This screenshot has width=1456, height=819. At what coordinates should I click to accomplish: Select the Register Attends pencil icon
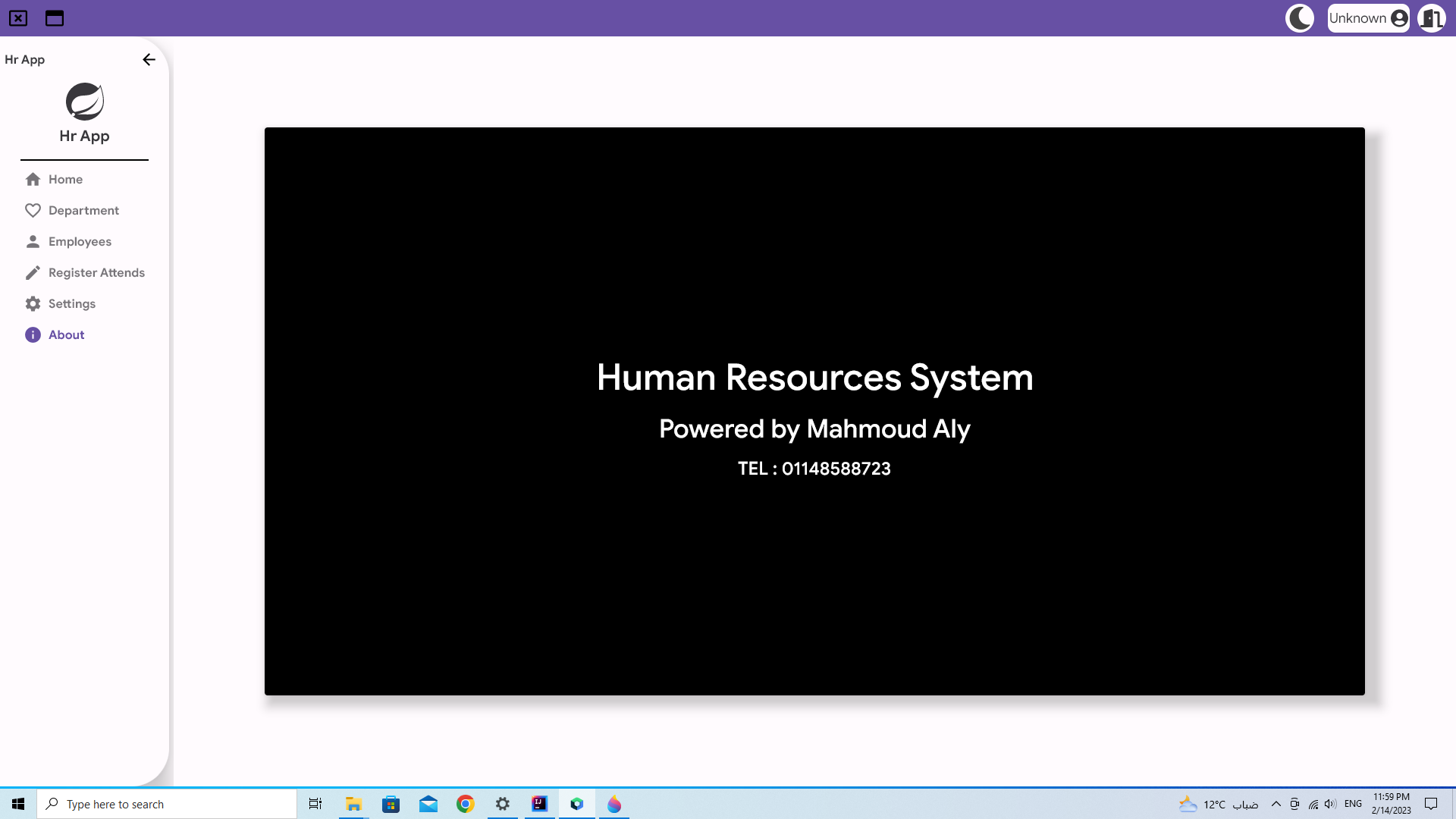coord(33,272)
